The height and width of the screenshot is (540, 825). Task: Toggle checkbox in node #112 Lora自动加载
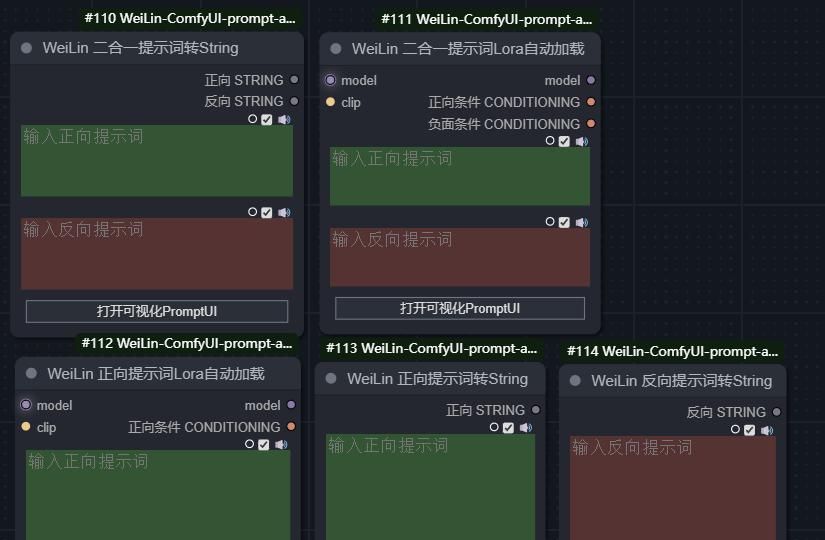click(x=264, y=445)
